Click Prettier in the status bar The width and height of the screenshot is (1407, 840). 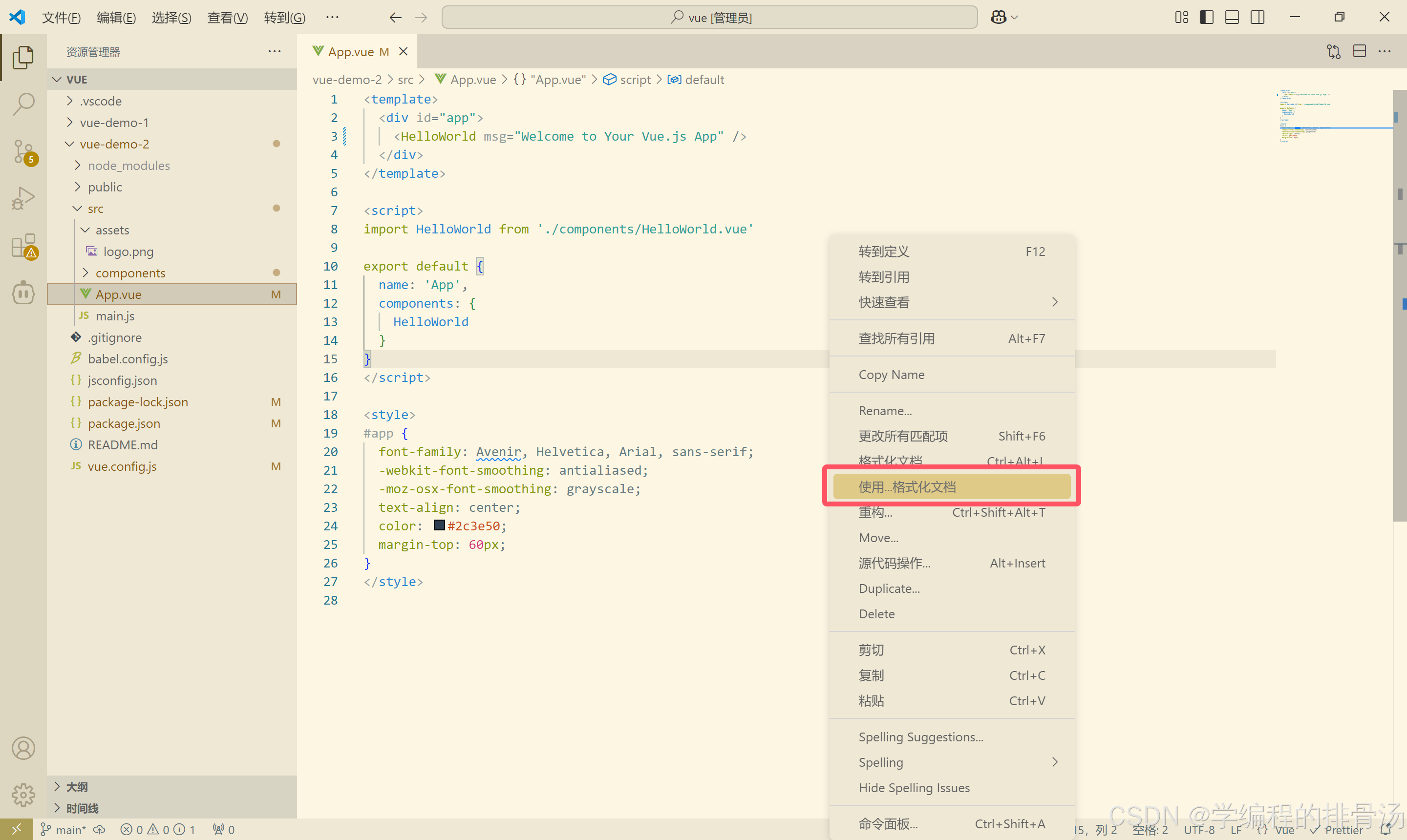coord(1343,830)
